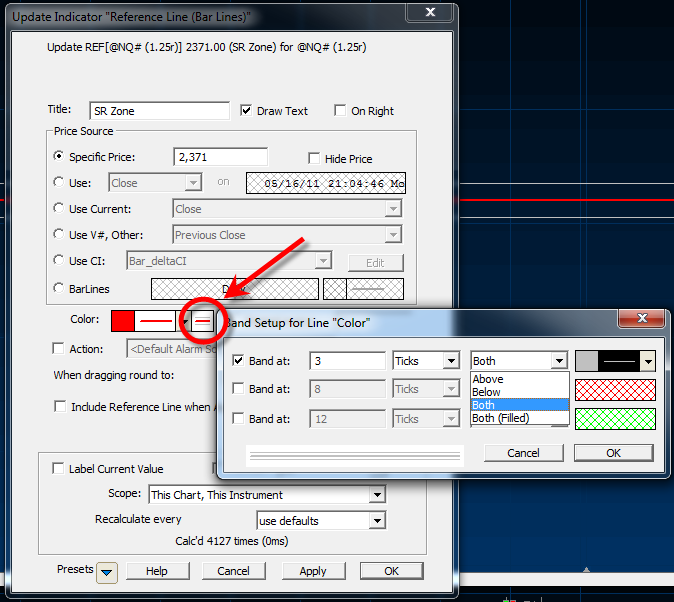Click OK in Update Indicator dialog
This screenshot has height=602, width=674.
click(391, 571)
